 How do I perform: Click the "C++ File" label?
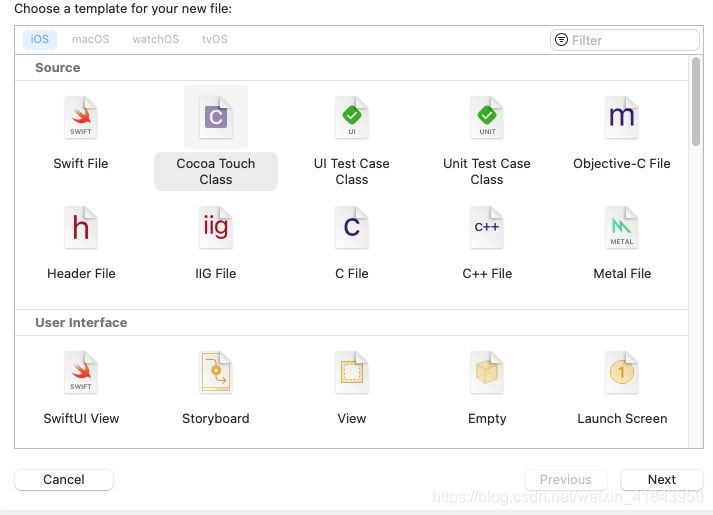coord(487,274)
